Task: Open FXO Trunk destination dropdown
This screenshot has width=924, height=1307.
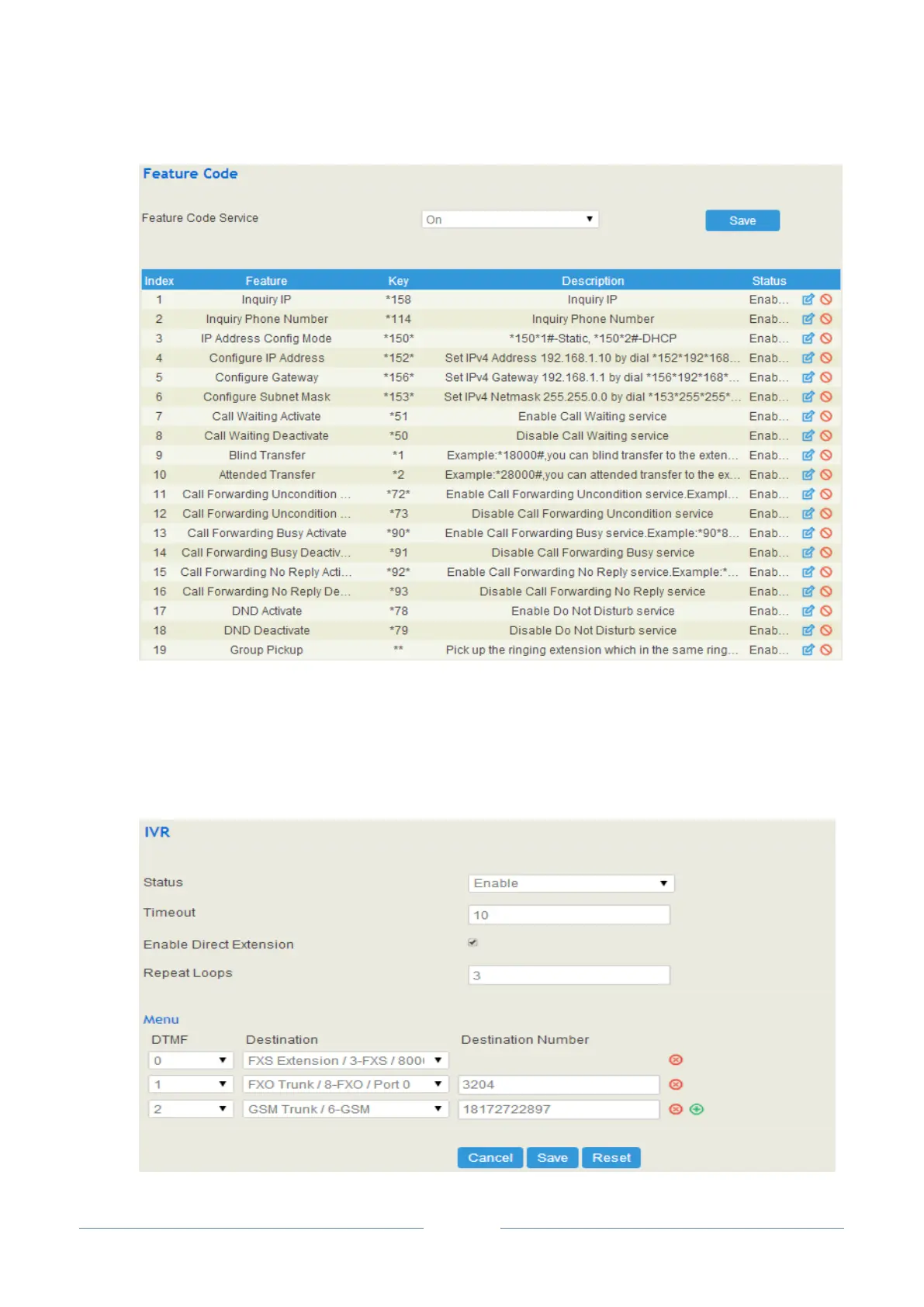Action: (x=346, y=1084)
